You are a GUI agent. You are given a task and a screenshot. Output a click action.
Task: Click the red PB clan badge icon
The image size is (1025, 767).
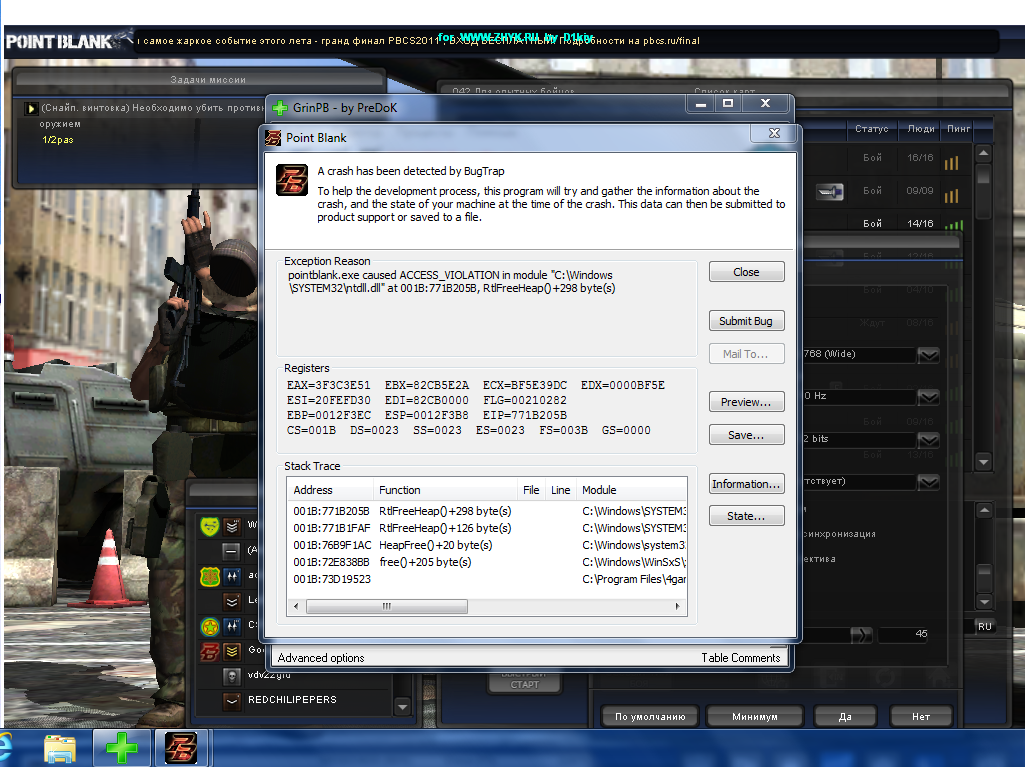(210, 651)
